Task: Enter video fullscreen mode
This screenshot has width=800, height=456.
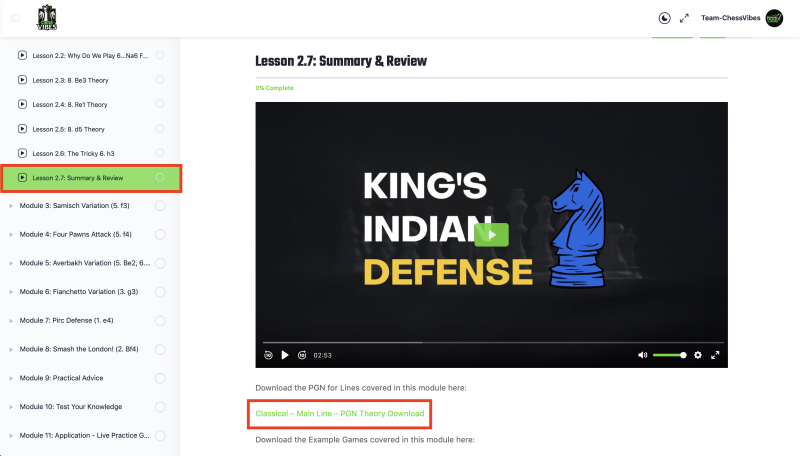Action: pyautogui.click(x=715, y=355)
